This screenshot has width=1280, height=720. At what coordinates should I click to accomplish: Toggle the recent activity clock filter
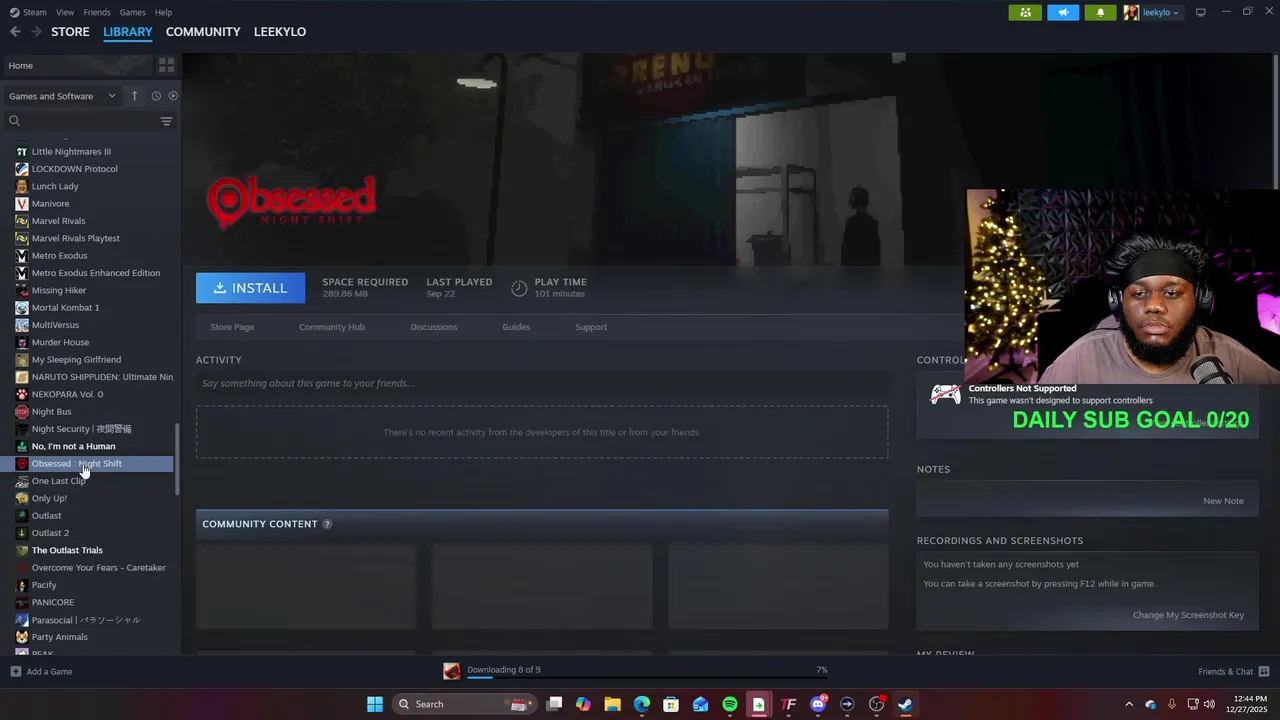(x=156, y=96)
